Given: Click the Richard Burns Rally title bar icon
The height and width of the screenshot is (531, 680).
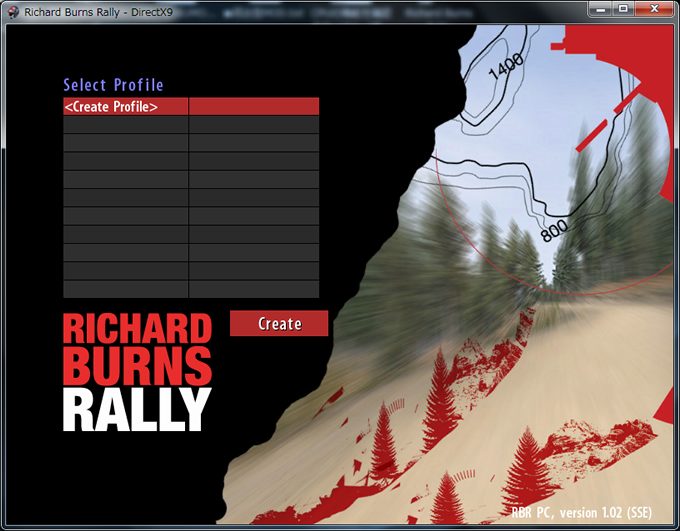Looking at the screenshot, I should 13,8.
